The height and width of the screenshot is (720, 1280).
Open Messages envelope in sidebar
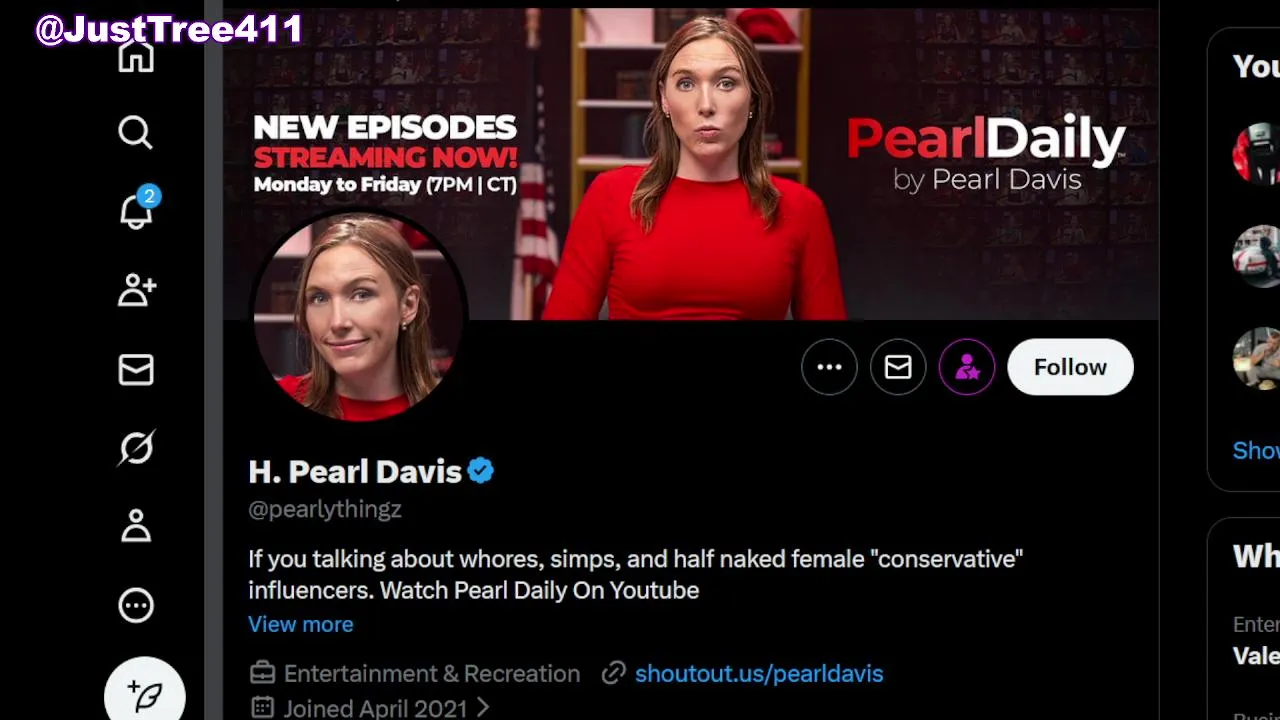point(136,369)
